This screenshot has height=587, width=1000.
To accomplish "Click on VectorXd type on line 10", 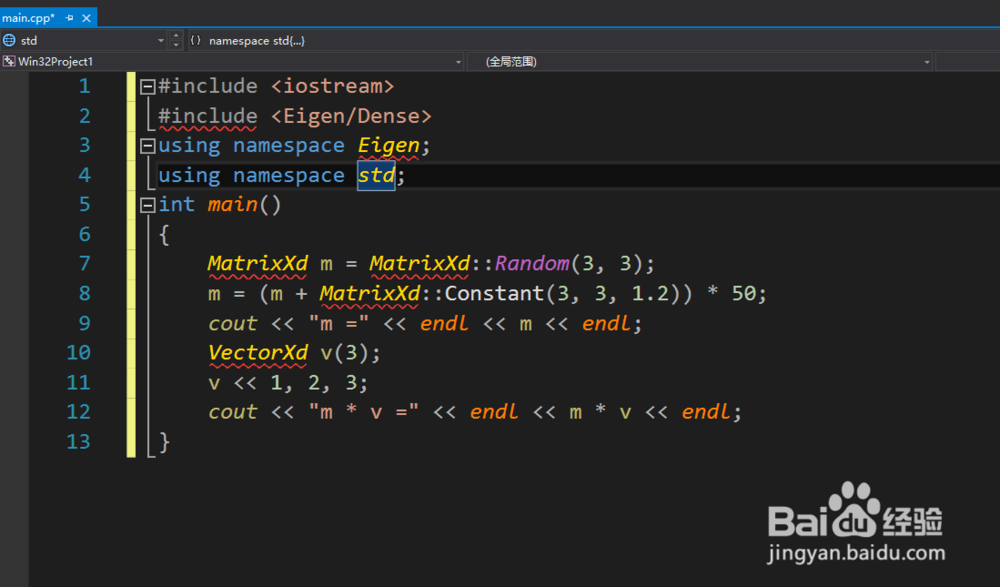I will (x=258, y=353).
